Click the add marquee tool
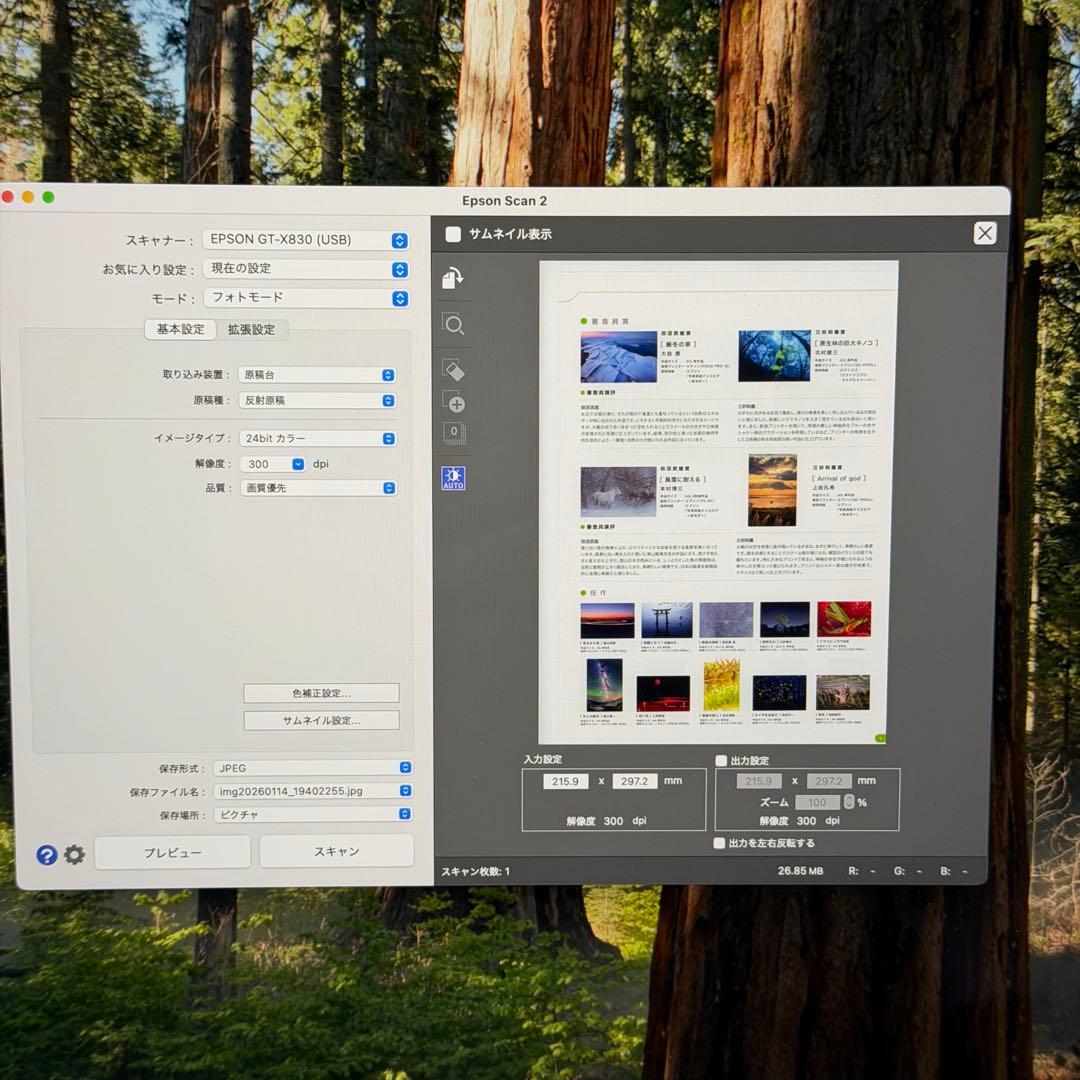Viewport: 1080px width, 1080px height. click(x=454, y=404)
